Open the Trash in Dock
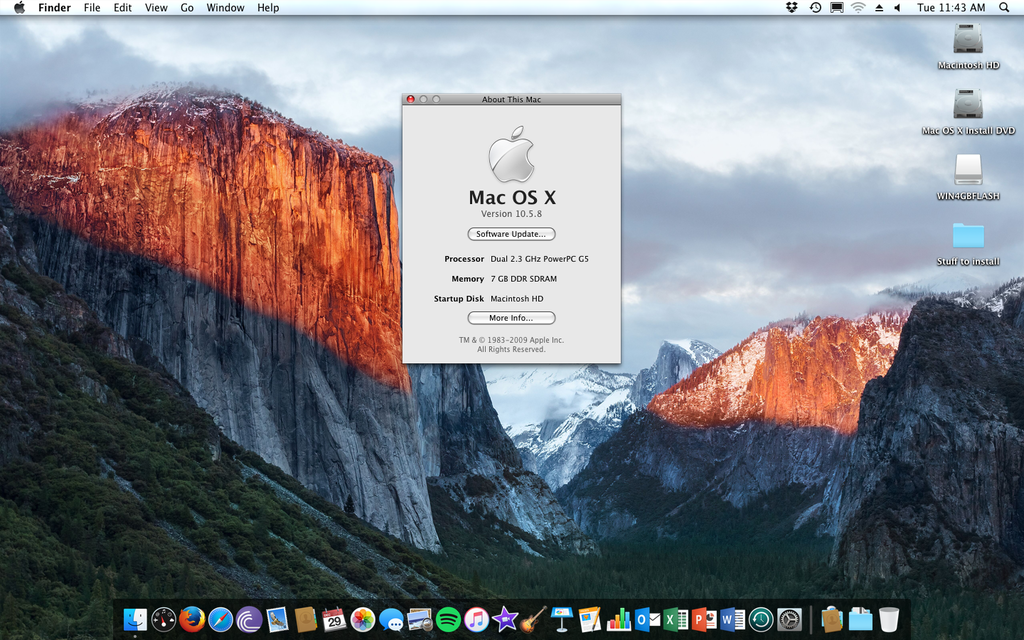 coord(889,618)
